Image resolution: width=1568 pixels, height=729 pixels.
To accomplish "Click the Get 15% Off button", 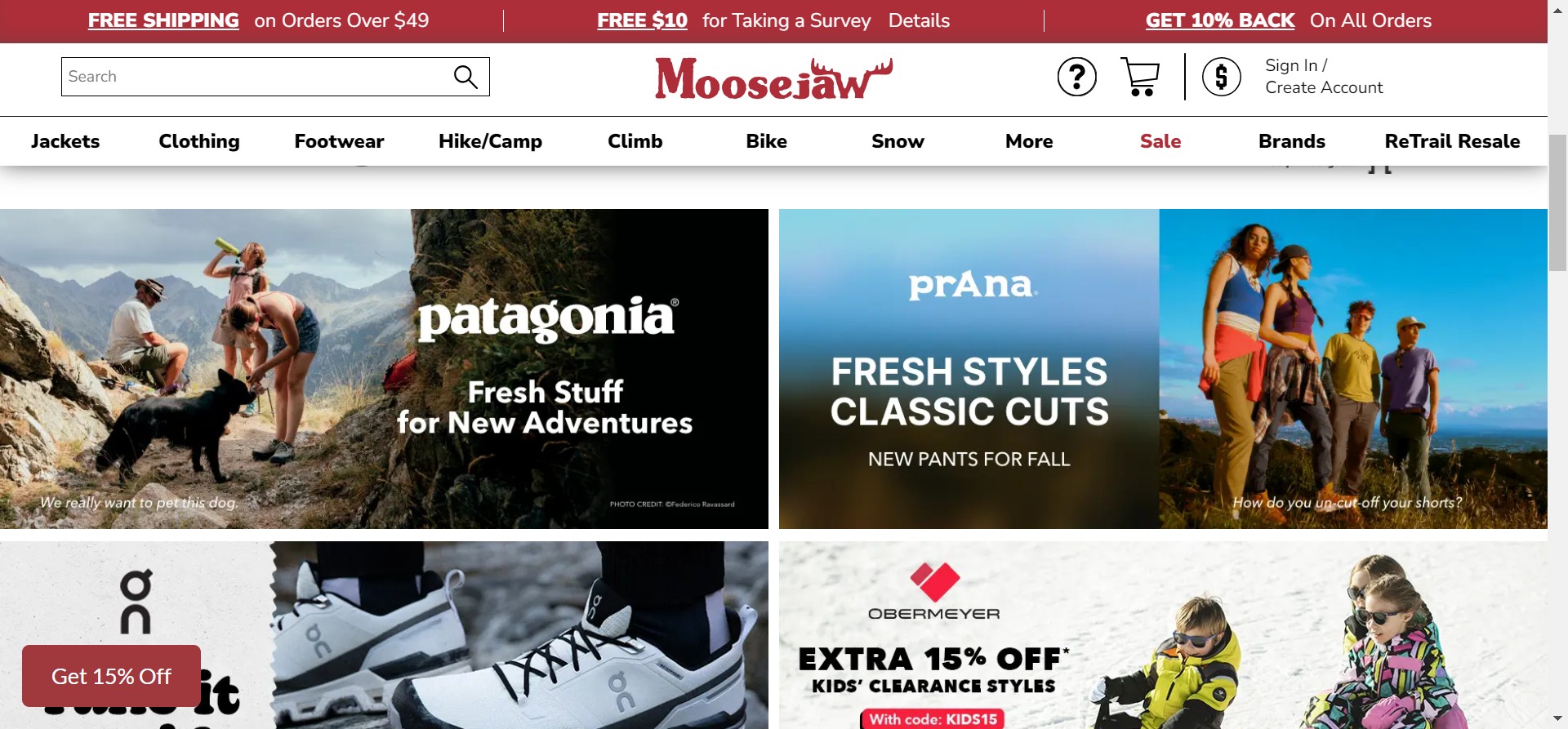I will tap(111, 676).
